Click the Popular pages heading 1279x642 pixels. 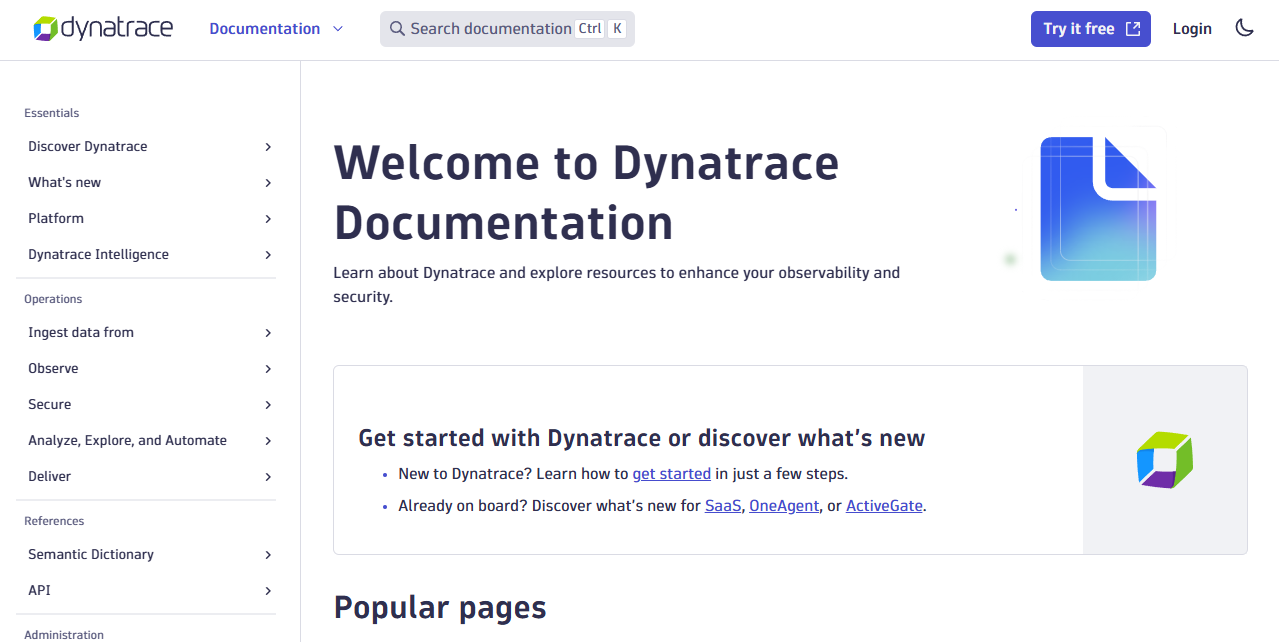[440, 608]
